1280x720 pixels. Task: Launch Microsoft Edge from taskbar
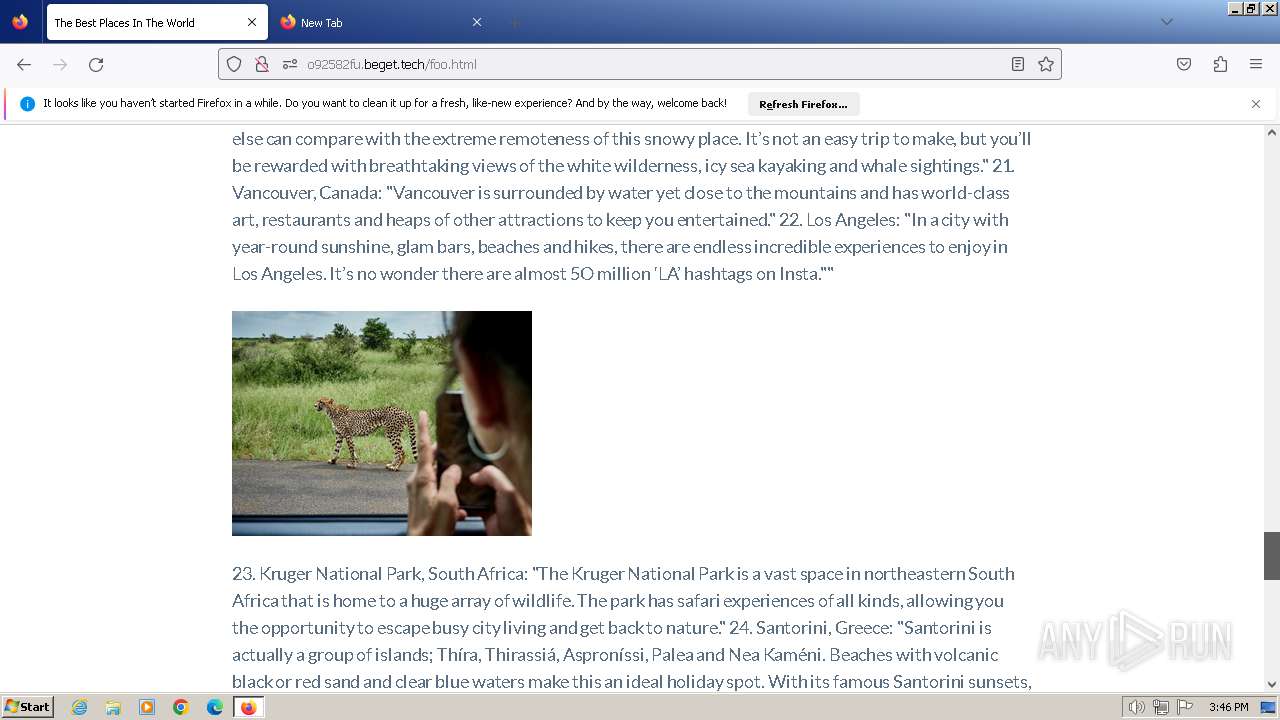(215, 707)
